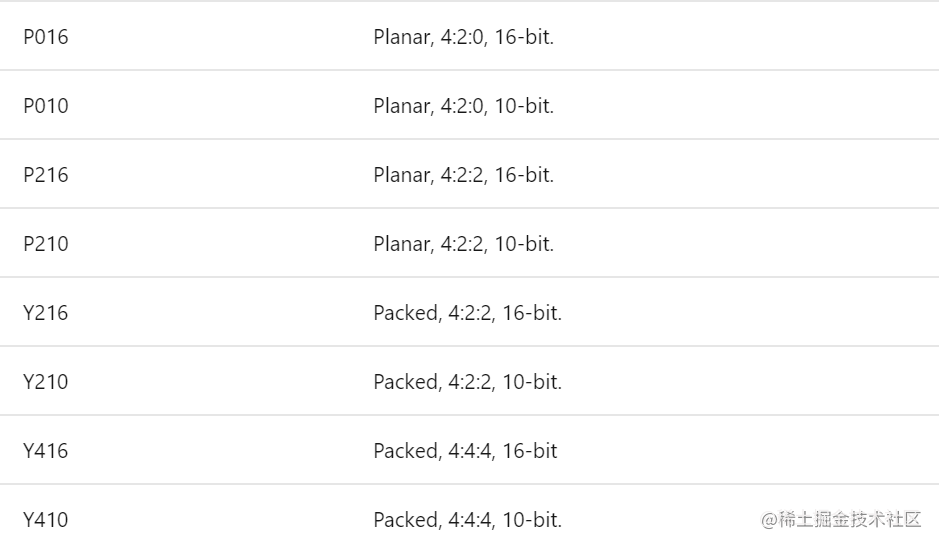This screenshot has width=939, height=547.
Task: Select the P210 format name cell
Action: click(x=46, y=244)
